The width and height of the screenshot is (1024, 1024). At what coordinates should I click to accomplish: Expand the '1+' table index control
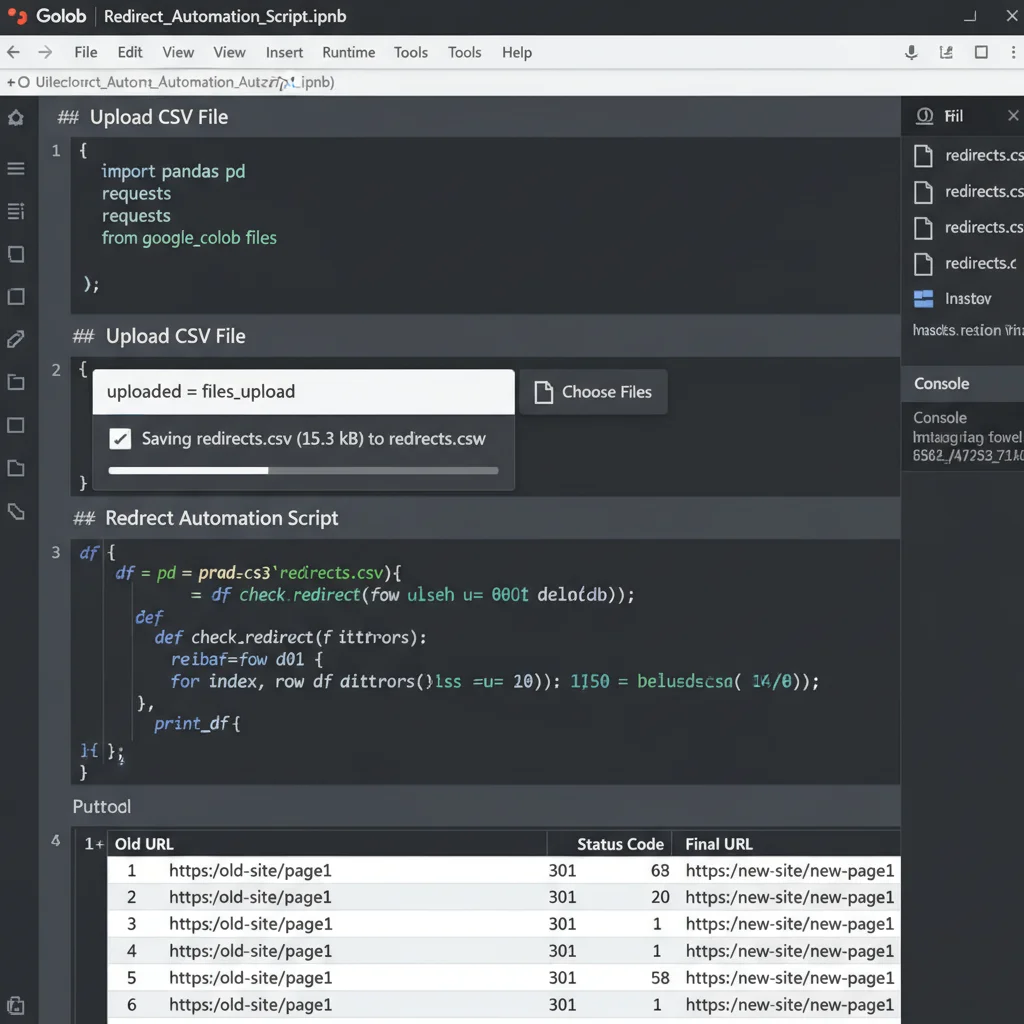pyautogui.click(x=94, y=844)
